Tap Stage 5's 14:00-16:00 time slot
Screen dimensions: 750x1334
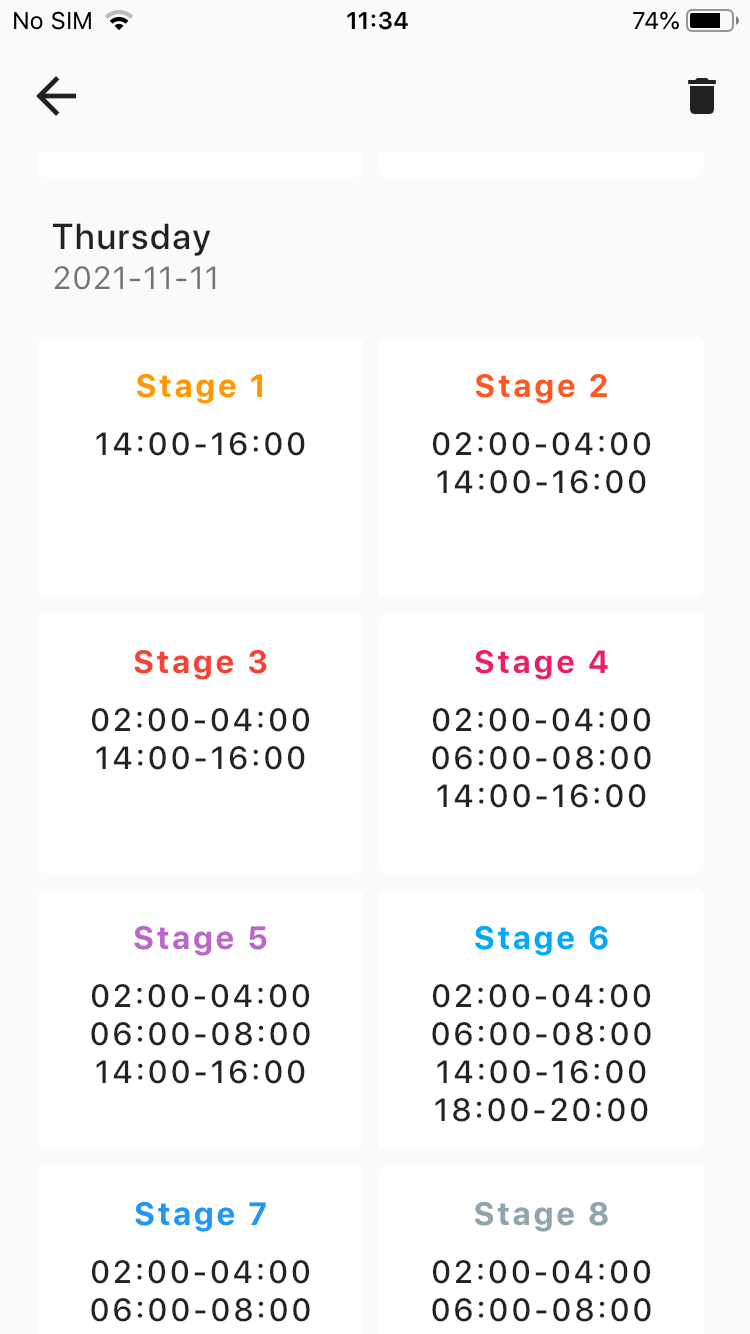(x=201, y=1072)
